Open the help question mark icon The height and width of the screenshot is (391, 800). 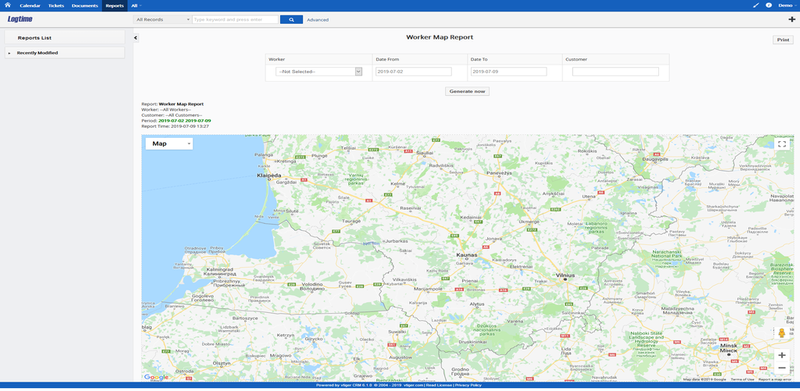tap(769, 5)
